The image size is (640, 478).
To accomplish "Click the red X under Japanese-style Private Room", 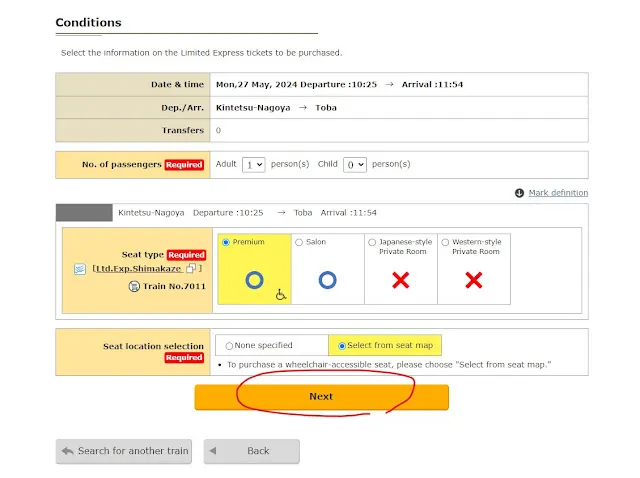I will point(401,280).
